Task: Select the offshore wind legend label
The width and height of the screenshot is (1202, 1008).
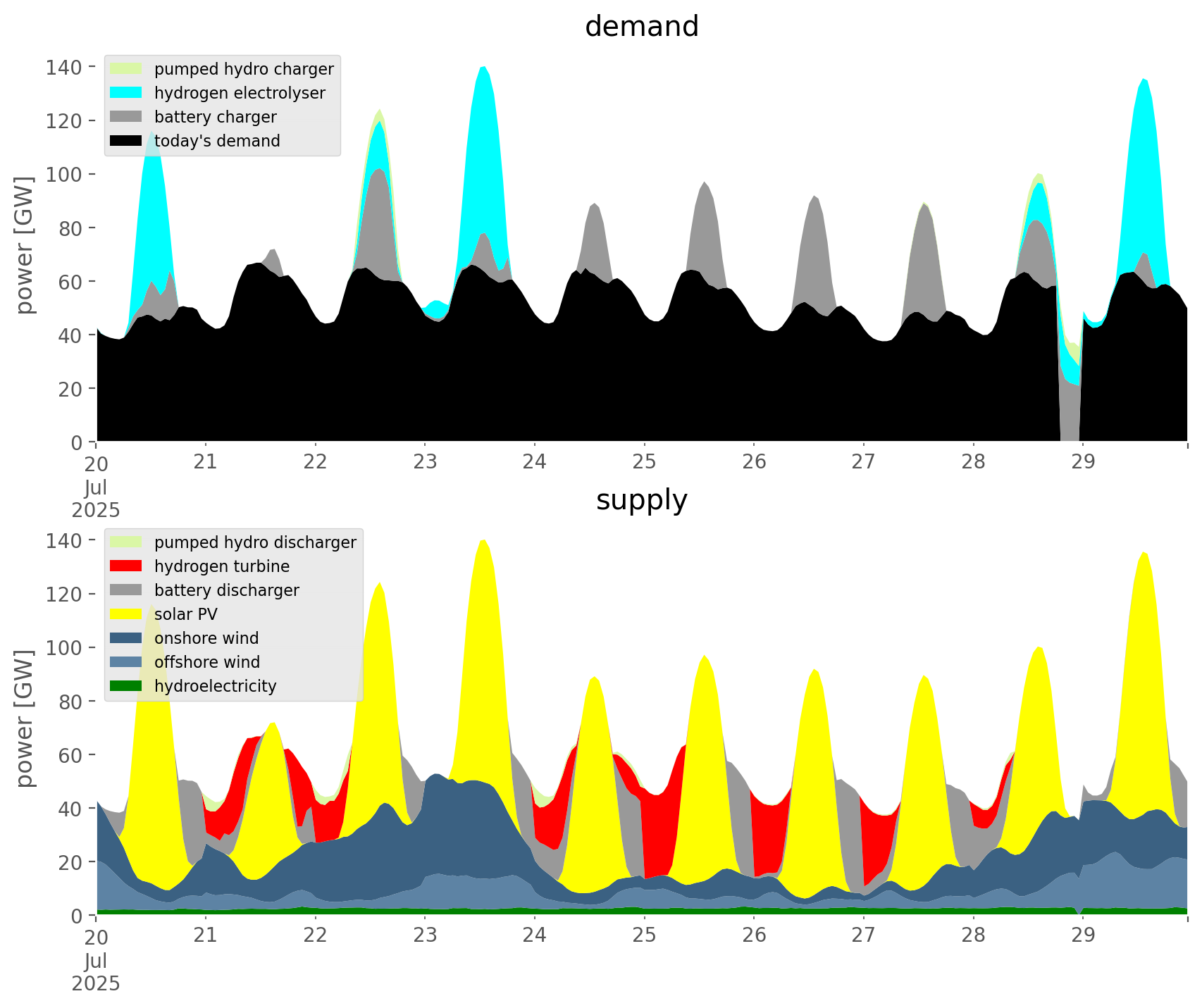Action: point(207,662)
